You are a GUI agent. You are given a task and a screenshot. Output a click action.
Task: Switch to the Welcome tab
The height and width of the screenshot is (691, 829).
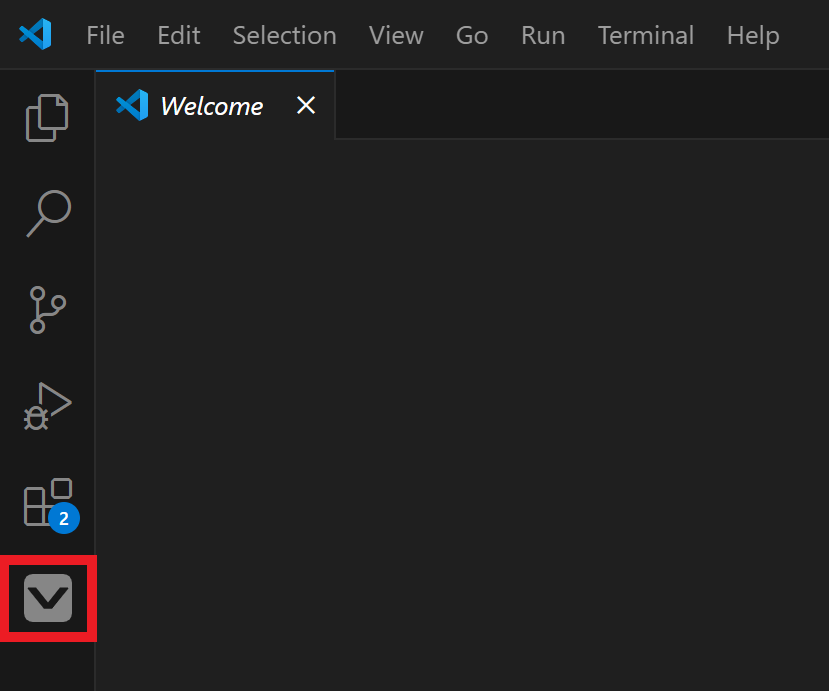pyautogui.click(x=211, y=105)
